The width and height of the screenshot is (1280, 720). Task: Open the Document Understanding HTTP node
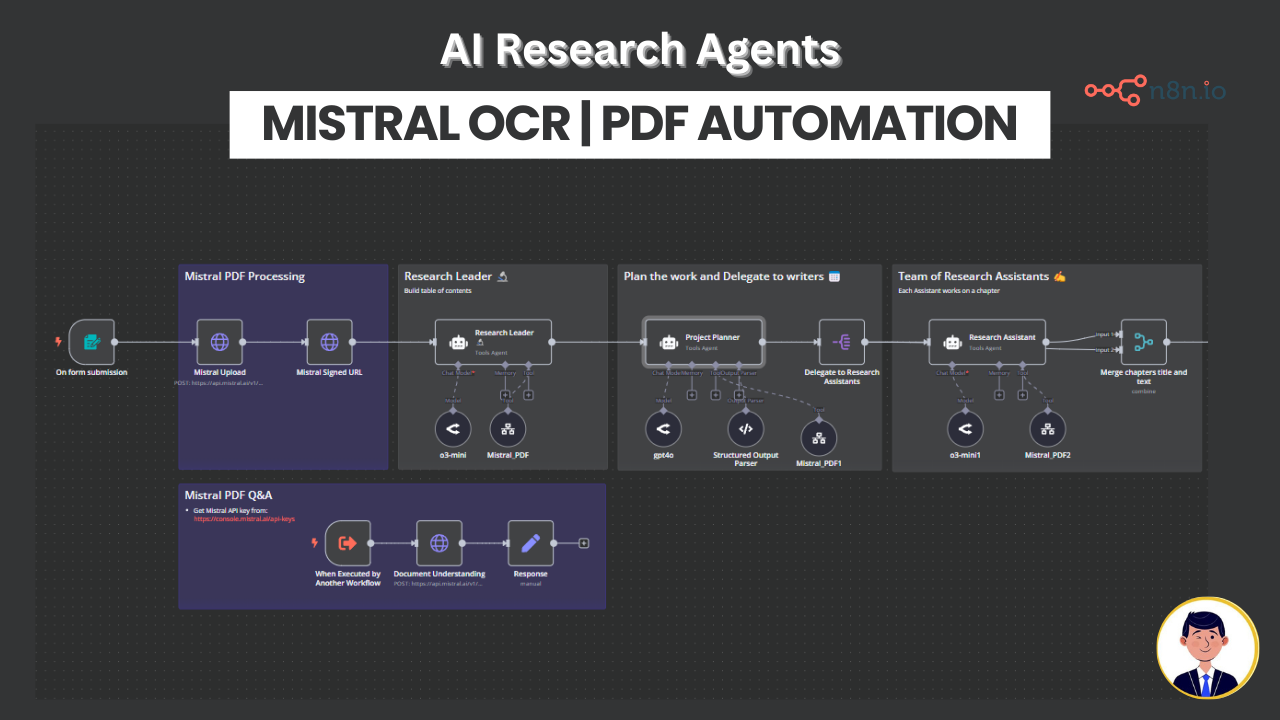coord(439,543)
